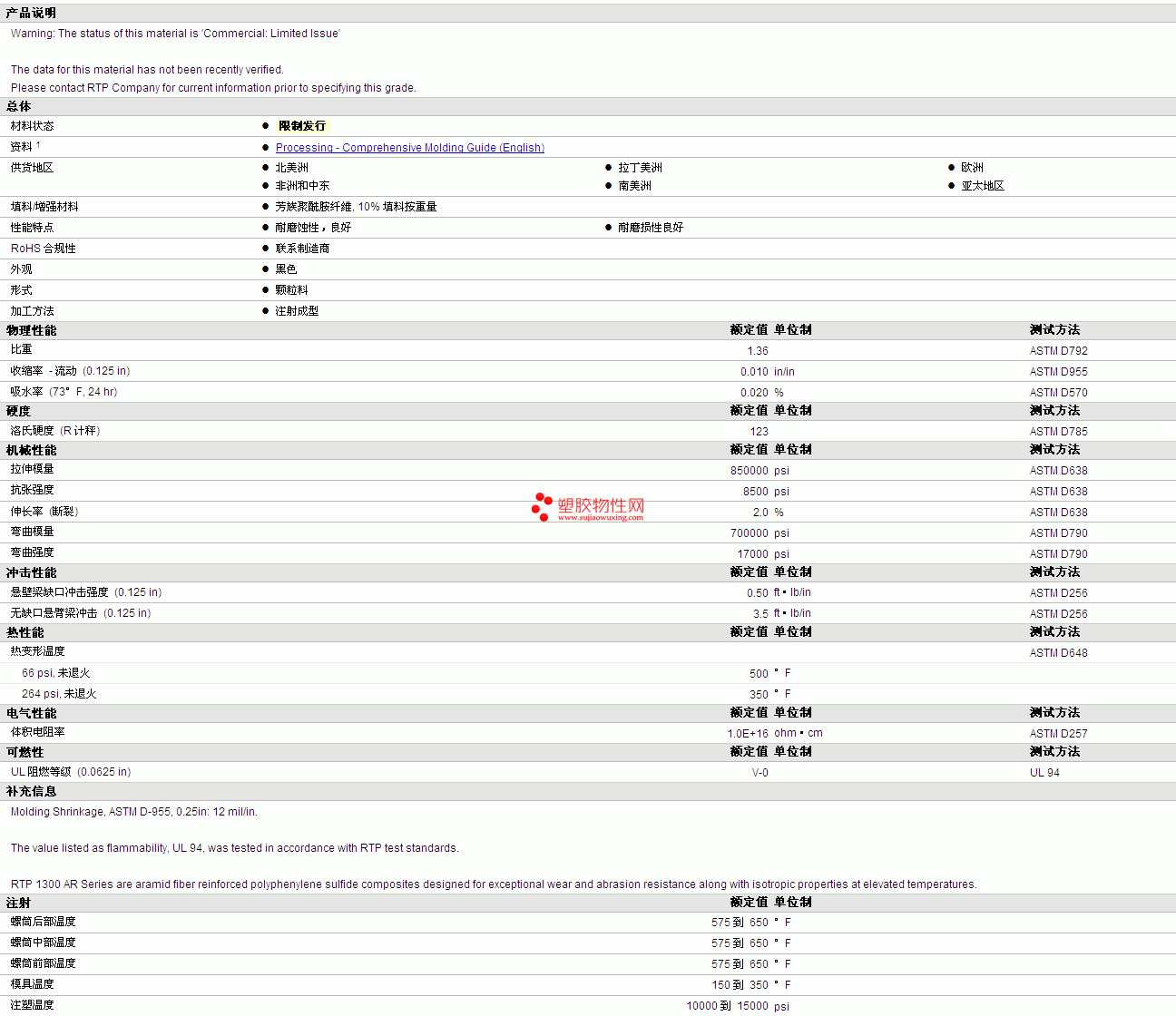1176x1016 pixels.
Task: Click the footnote superscript next to 资料
Action: (x=38, y=144)
